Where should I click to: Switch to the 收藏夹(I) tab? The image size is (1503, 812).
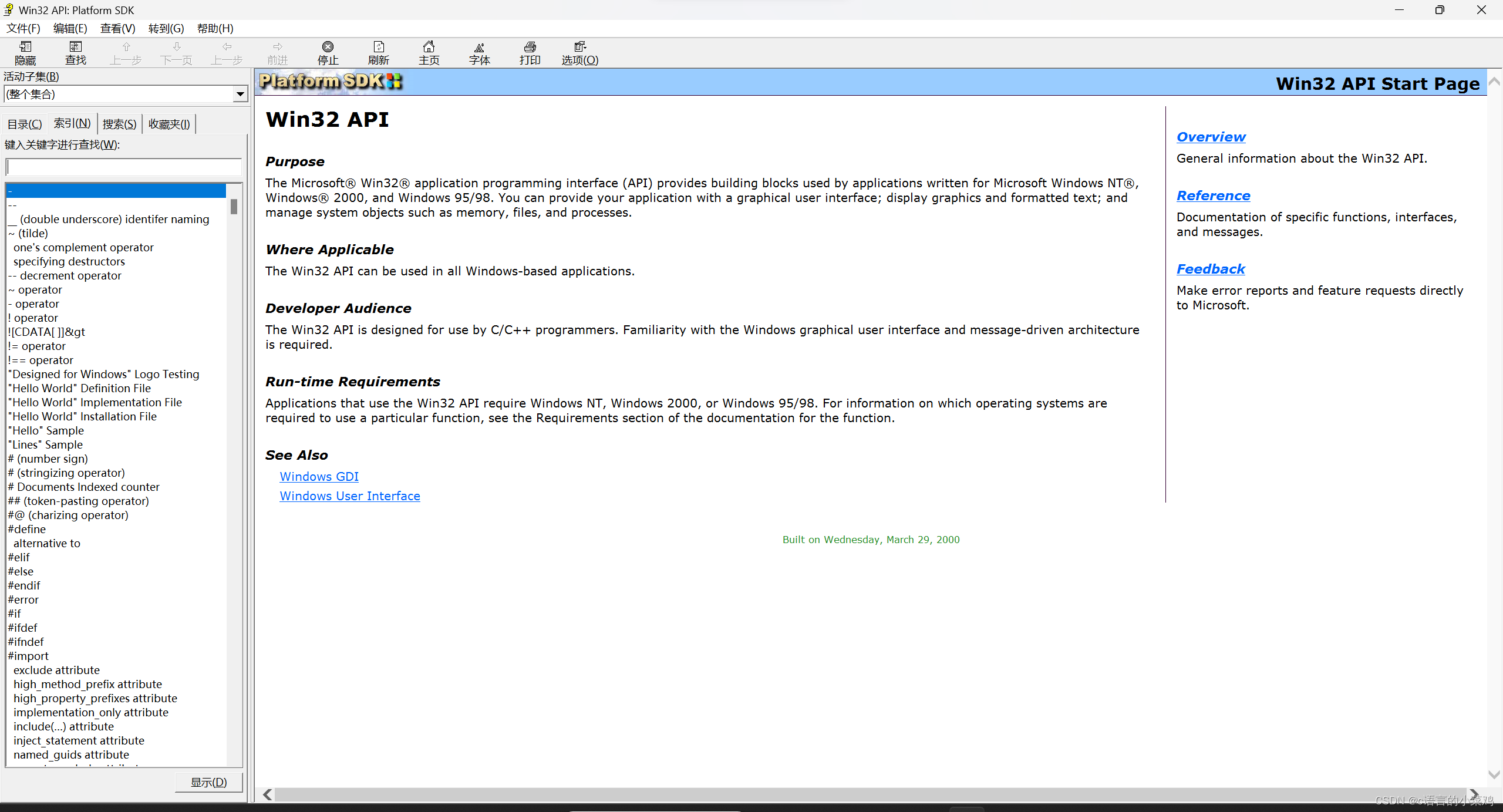pos(169,124)
